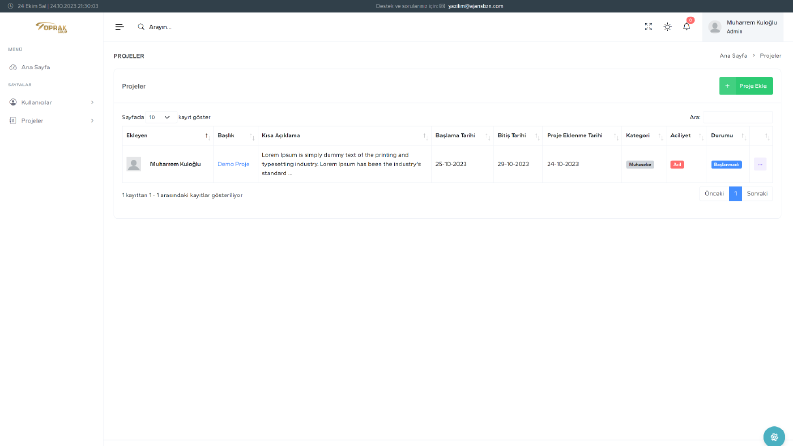Open records-per-page dropdown showing 10
The width and height of the screenshot is (793, 446).
(160, 117)
